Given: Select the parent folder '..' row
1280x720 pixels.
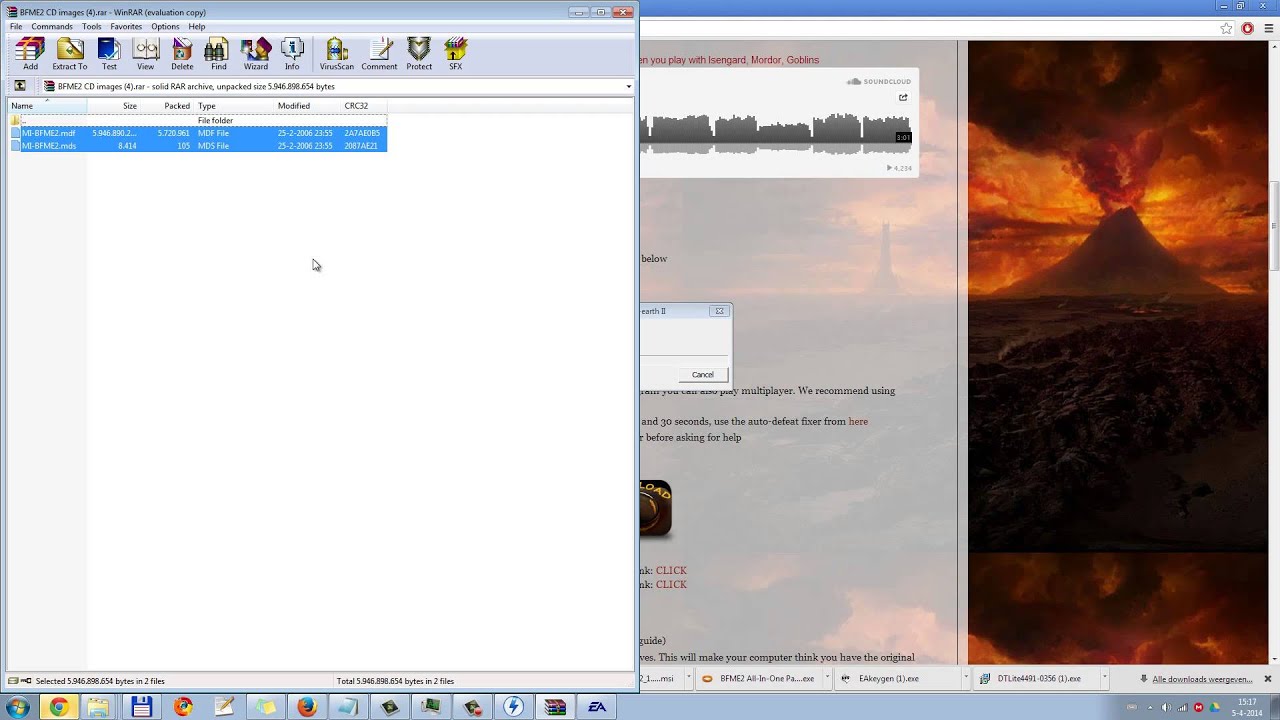Looking at the screenshot, I should (197, 120).
